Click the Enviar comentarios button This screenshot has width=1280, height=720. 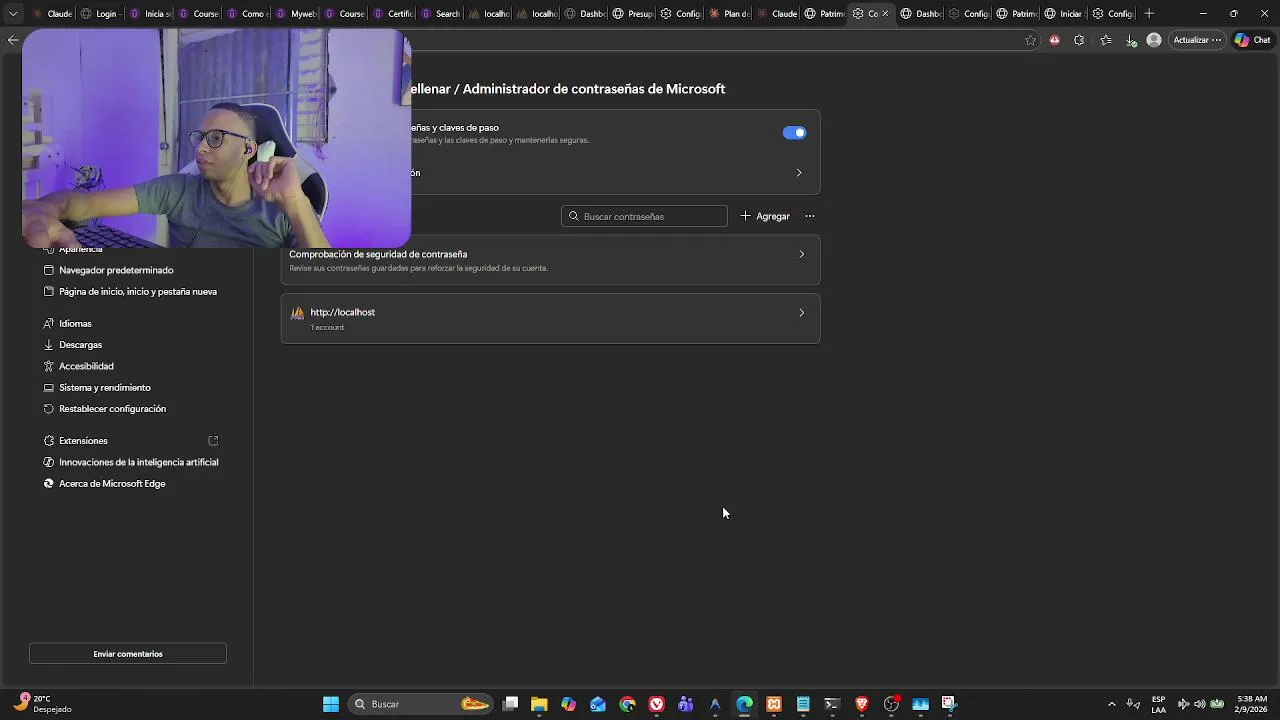[x=128, y=654]
